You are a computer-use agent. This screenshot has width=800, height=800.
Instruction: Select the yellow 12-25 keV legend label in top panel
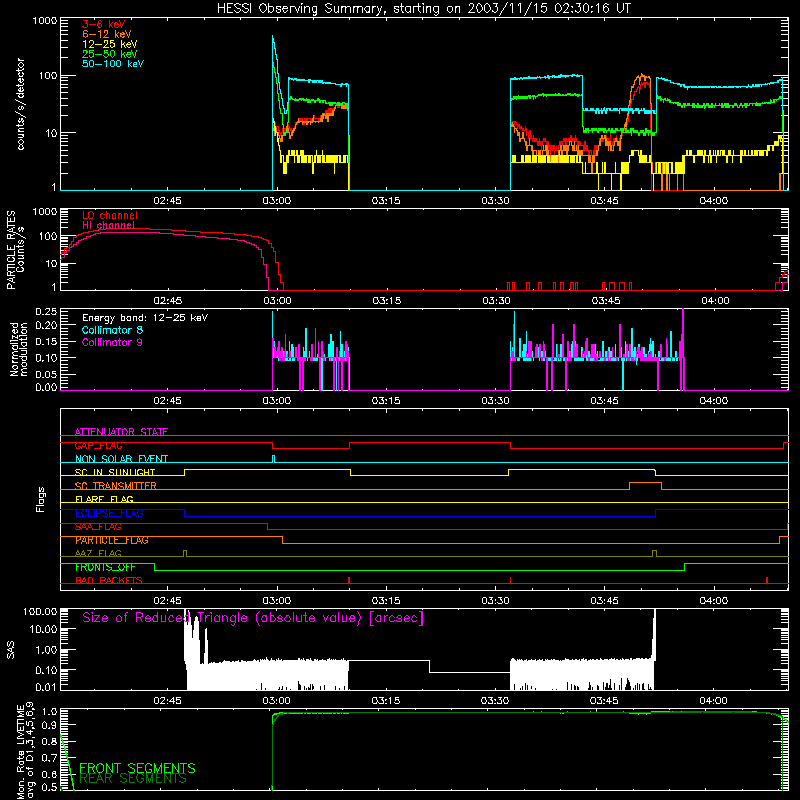tap(110, 44)
